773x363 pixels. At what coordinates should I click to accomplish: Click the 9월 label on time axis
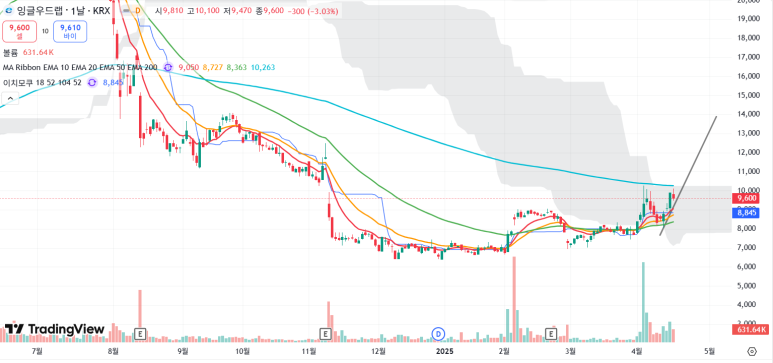click(183, 351)
